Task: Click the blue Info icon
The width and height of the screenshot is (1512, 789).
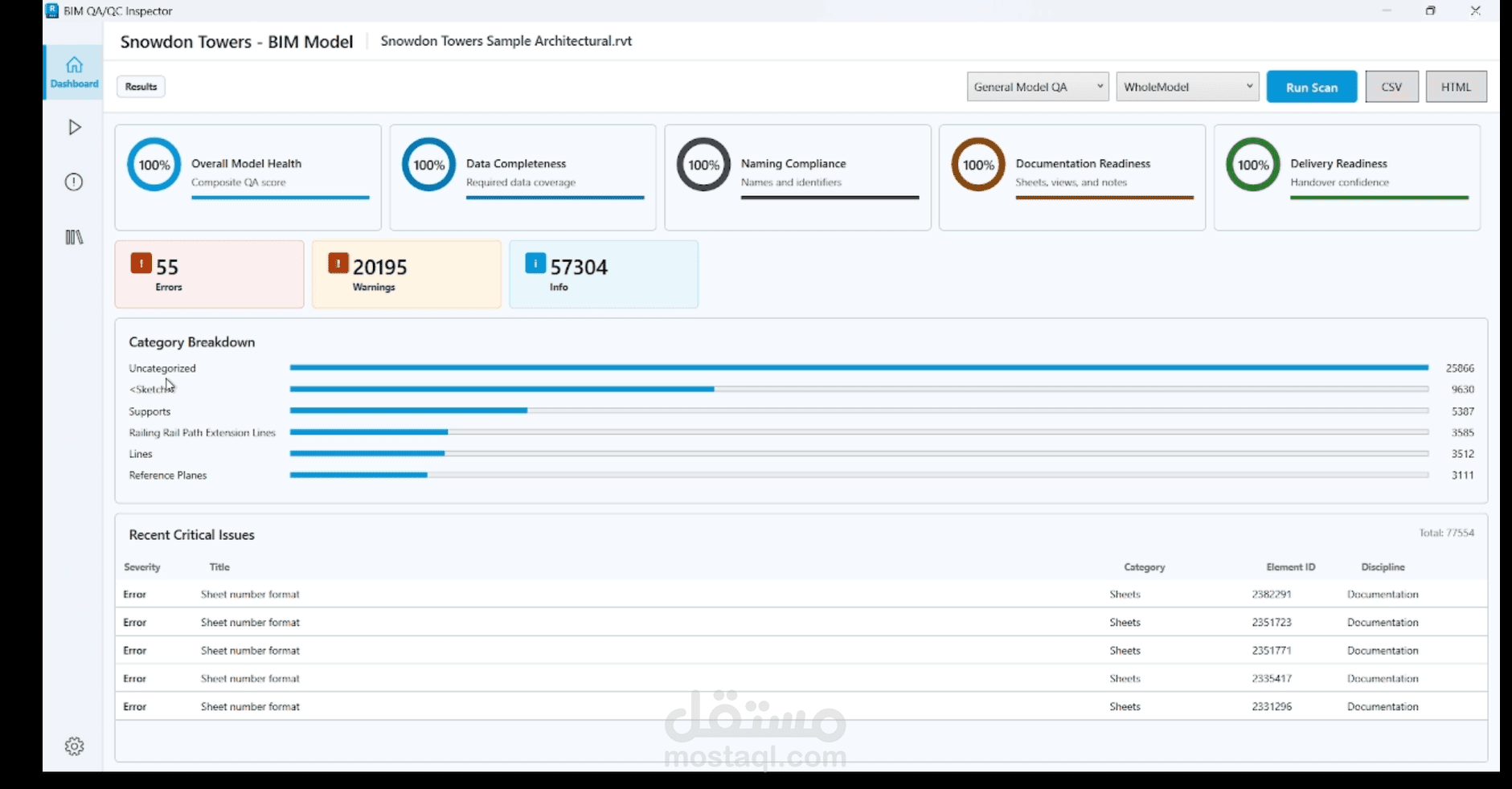Action: [x=535, y=263]
